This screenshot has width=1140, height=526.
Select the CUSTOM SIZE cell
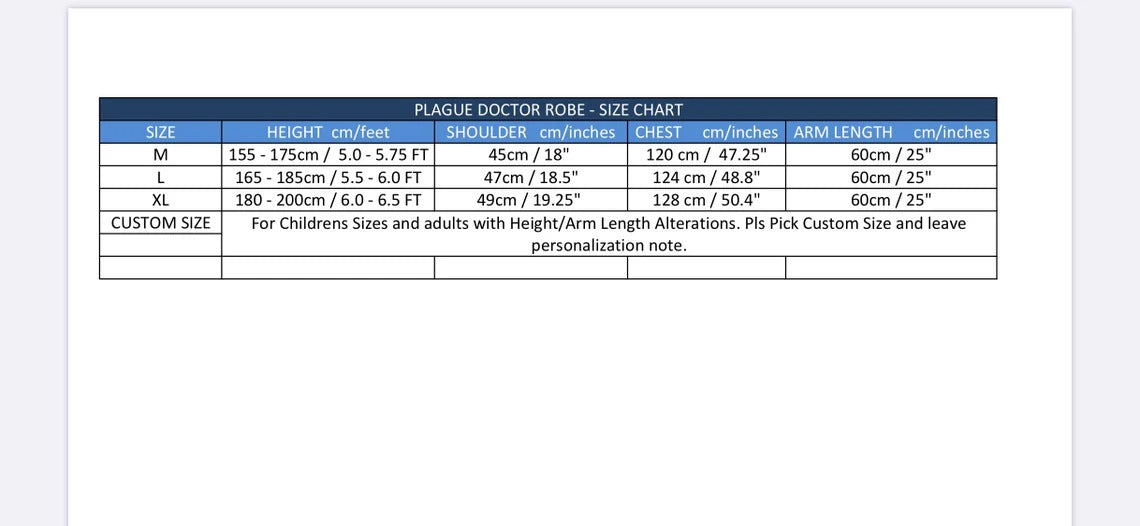pyautogui.click(x=161, y=223)
